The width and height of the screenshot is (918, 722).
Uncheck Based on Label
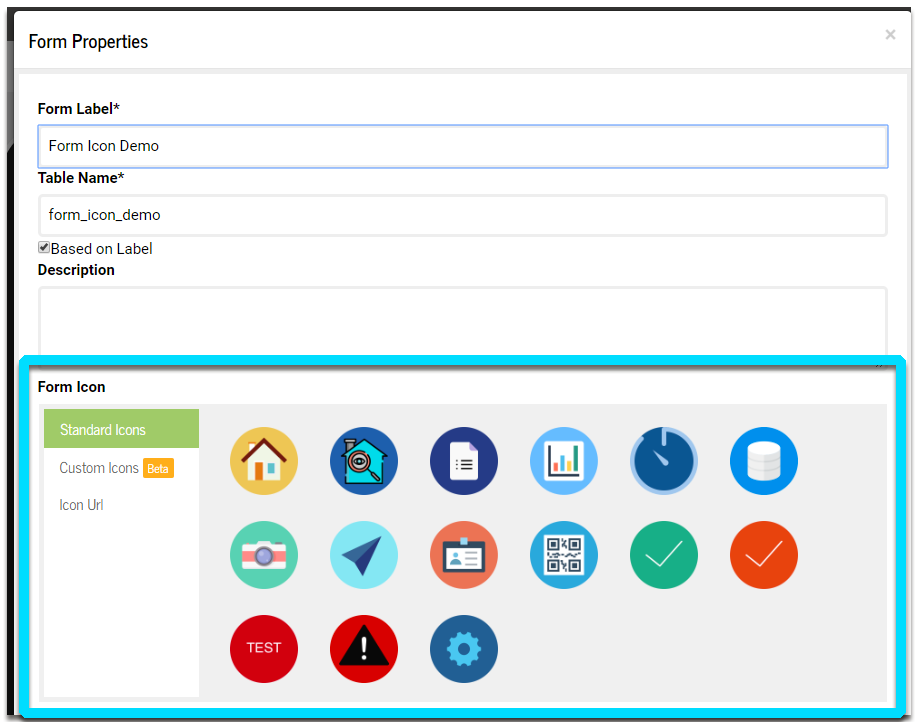tap(43, 247)
